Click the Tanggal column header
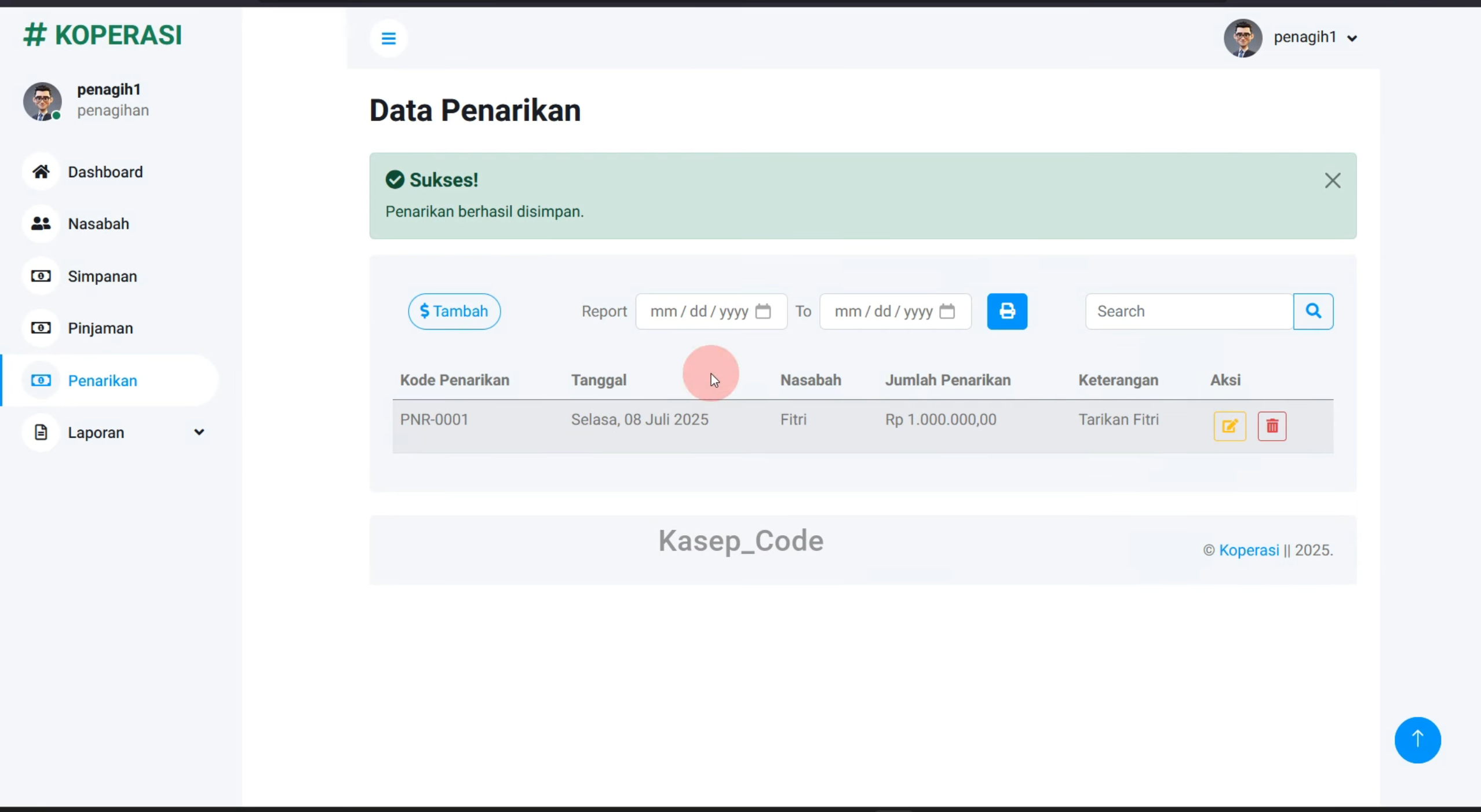Screen dimensions: 1481x812 (599, 380)
